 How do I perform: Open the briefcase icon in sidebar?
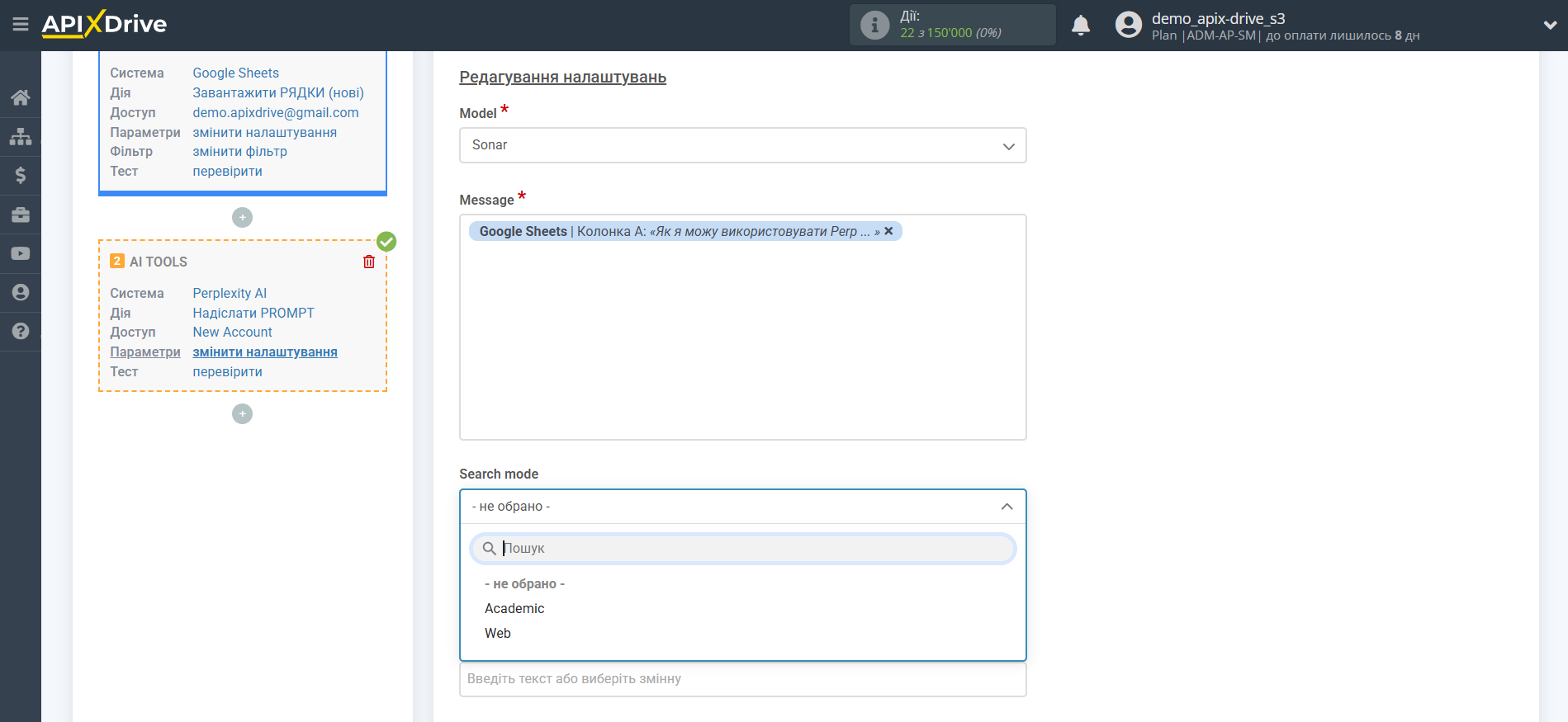pos(21,215)
